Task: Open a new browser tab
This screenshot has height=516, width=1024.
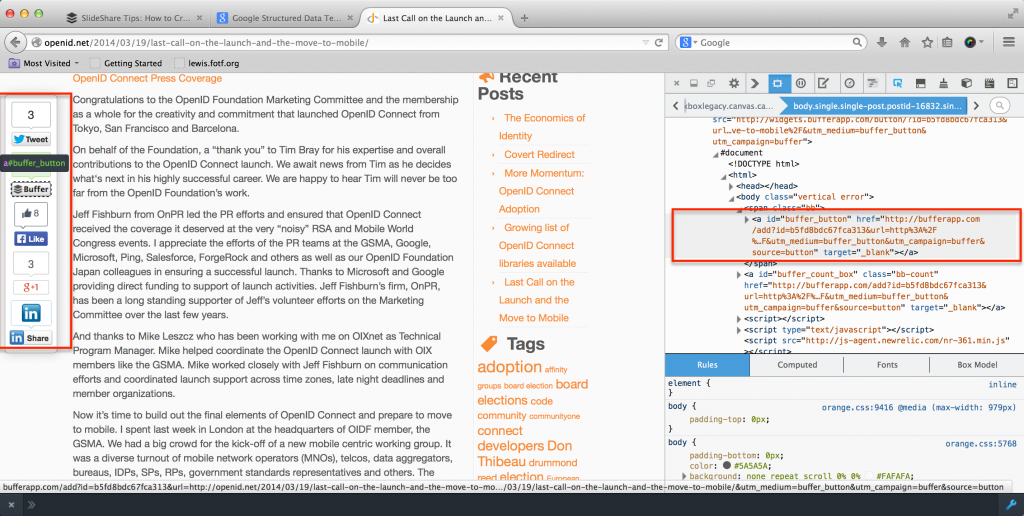Action: click(x=524, y=18)
